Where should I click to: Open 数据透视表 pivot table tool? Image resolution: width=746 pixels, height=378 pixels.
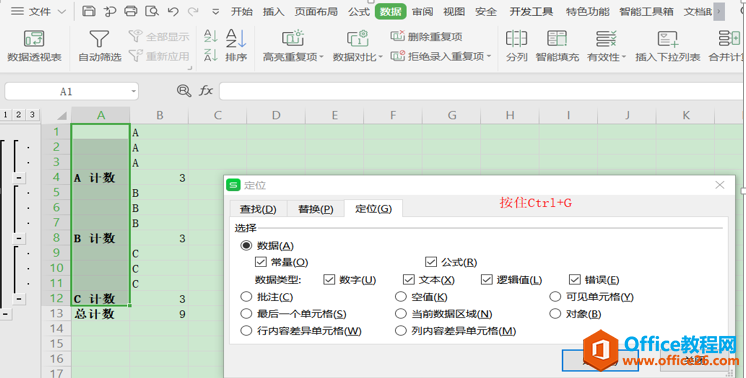point(34,46)
